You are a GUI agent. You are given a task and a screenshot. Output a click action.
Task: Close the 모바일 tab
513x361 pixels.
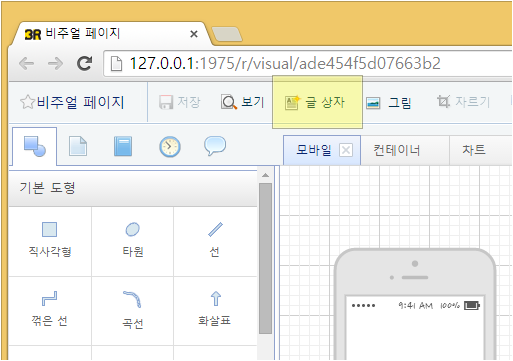coord(346,150)
